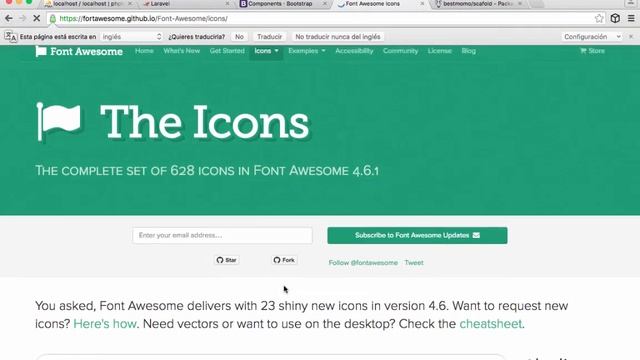Open the Get Started nav link
Screen dimensions: 640x360
pos(227,51)
